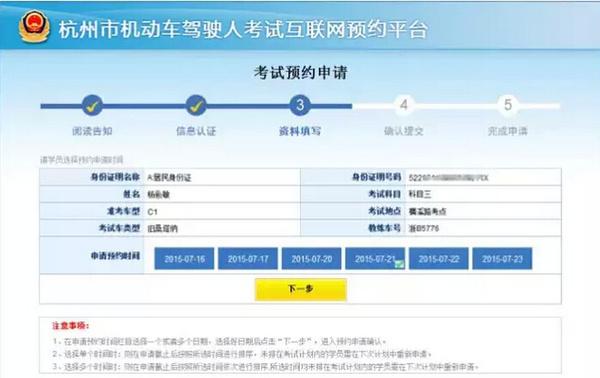This screenshot has width=600, height=378.
Task: Click the step 3 circle
Action: point(300,106)
